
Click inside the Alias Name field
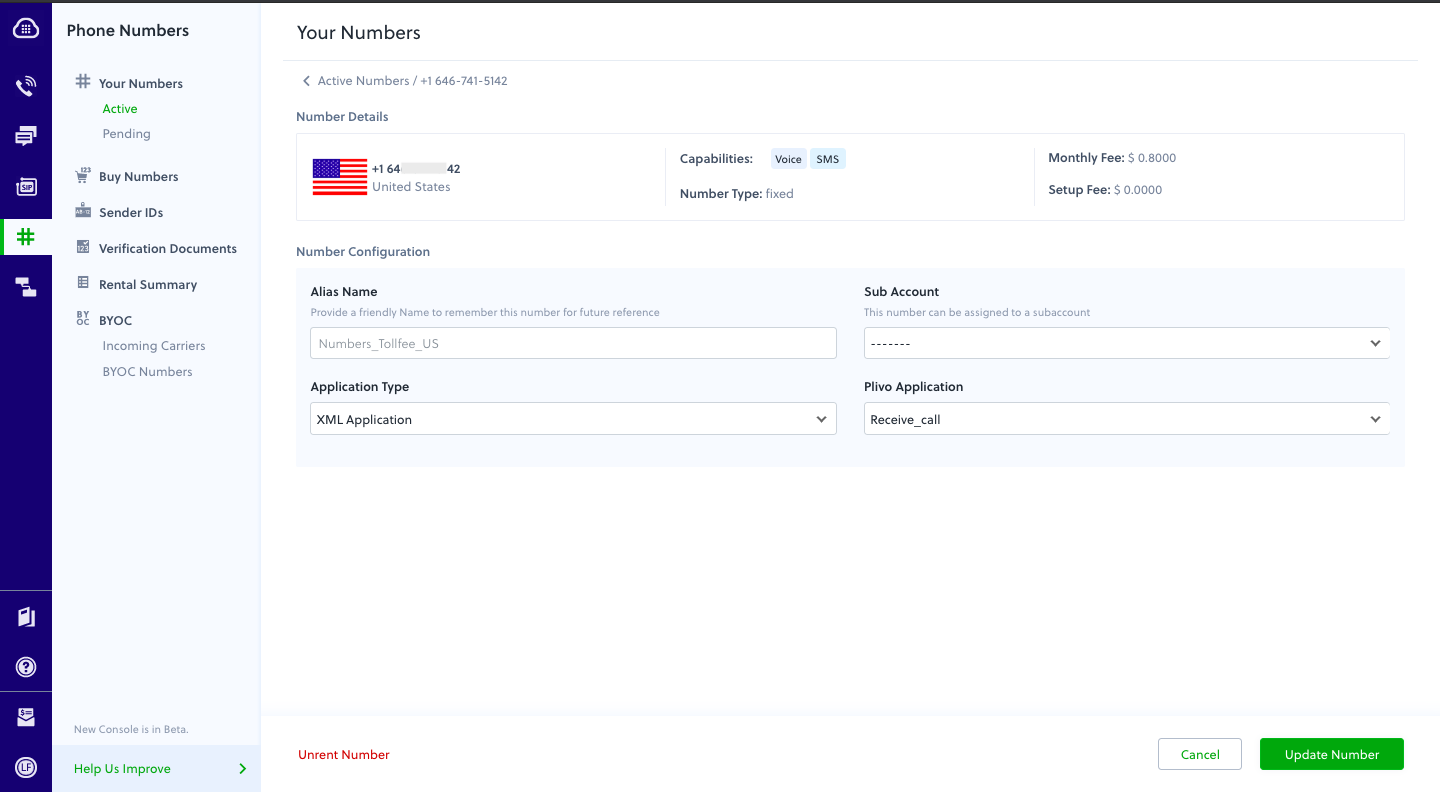[x=573, y=342]
